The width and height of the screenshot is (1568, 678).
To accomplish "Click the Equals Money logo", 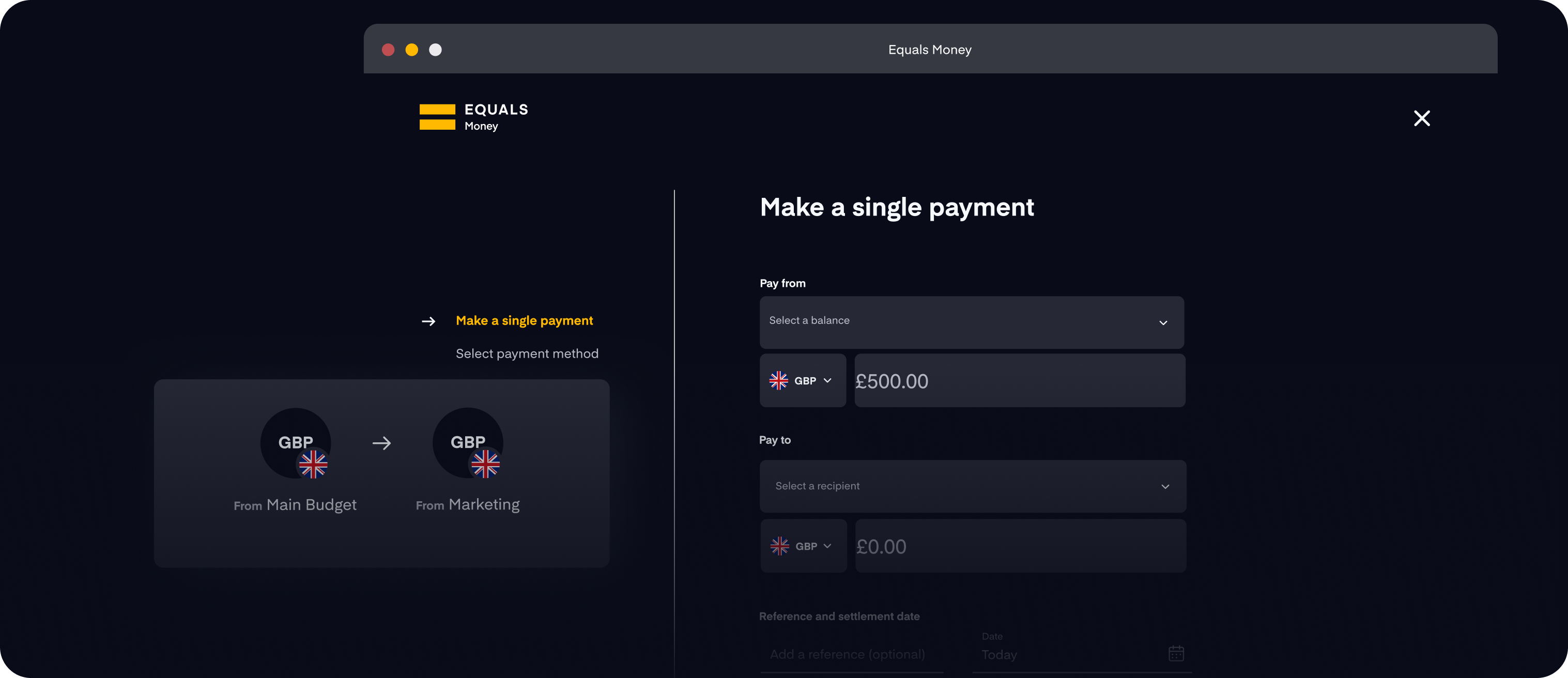I will [473, 117].
